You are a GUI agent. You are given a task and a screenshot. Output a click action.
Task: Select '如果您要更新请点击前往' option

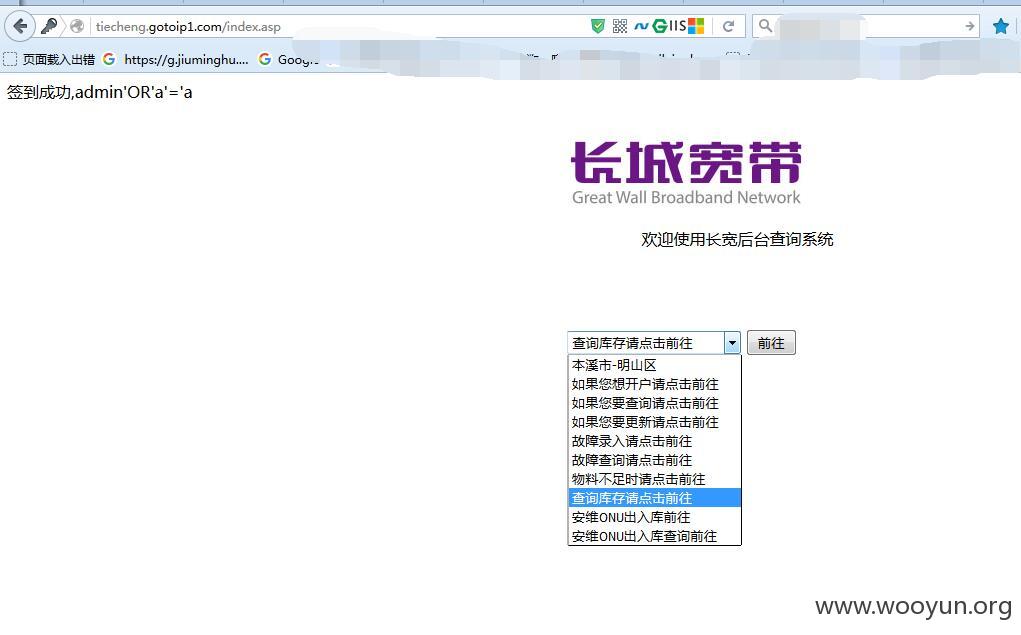coord(654,422)
